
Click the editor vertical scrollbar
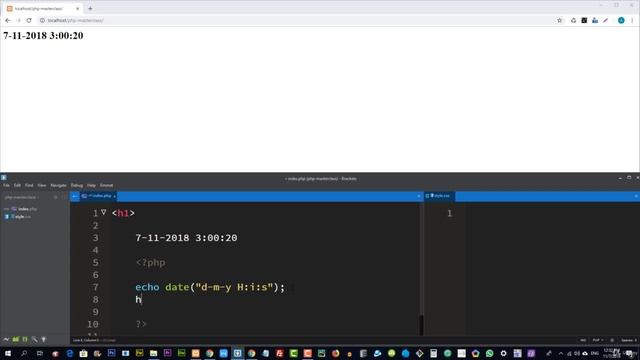421,324
